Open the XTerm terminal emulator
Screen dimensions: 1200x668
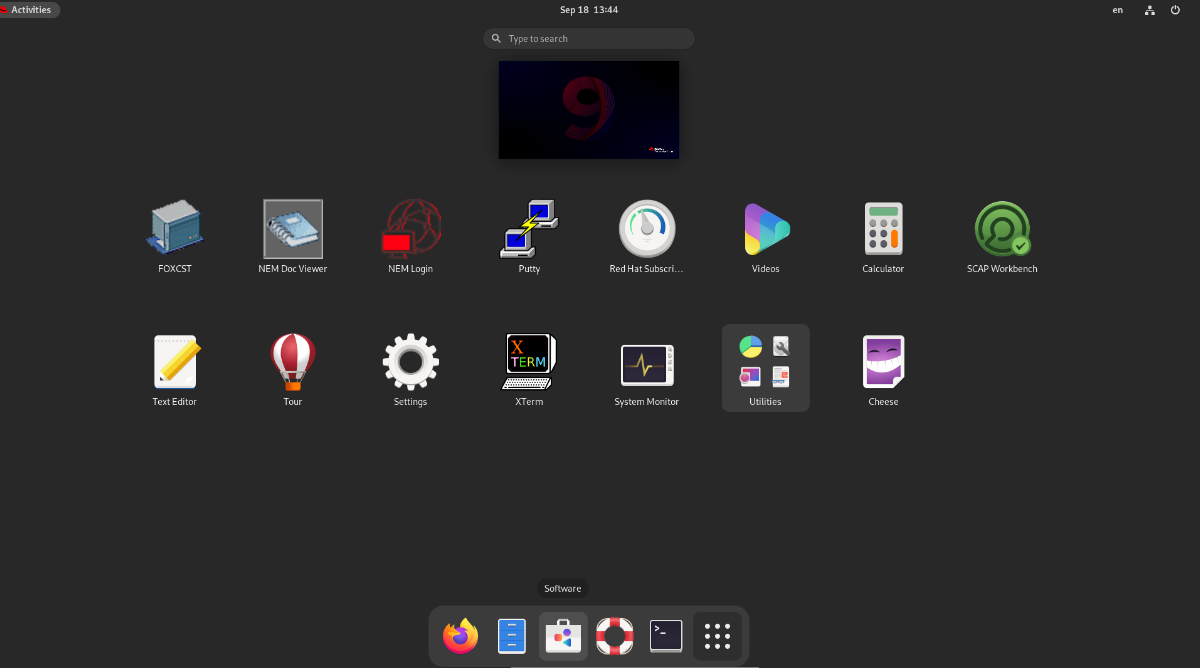pyautogui.click(x=529, y=361)
